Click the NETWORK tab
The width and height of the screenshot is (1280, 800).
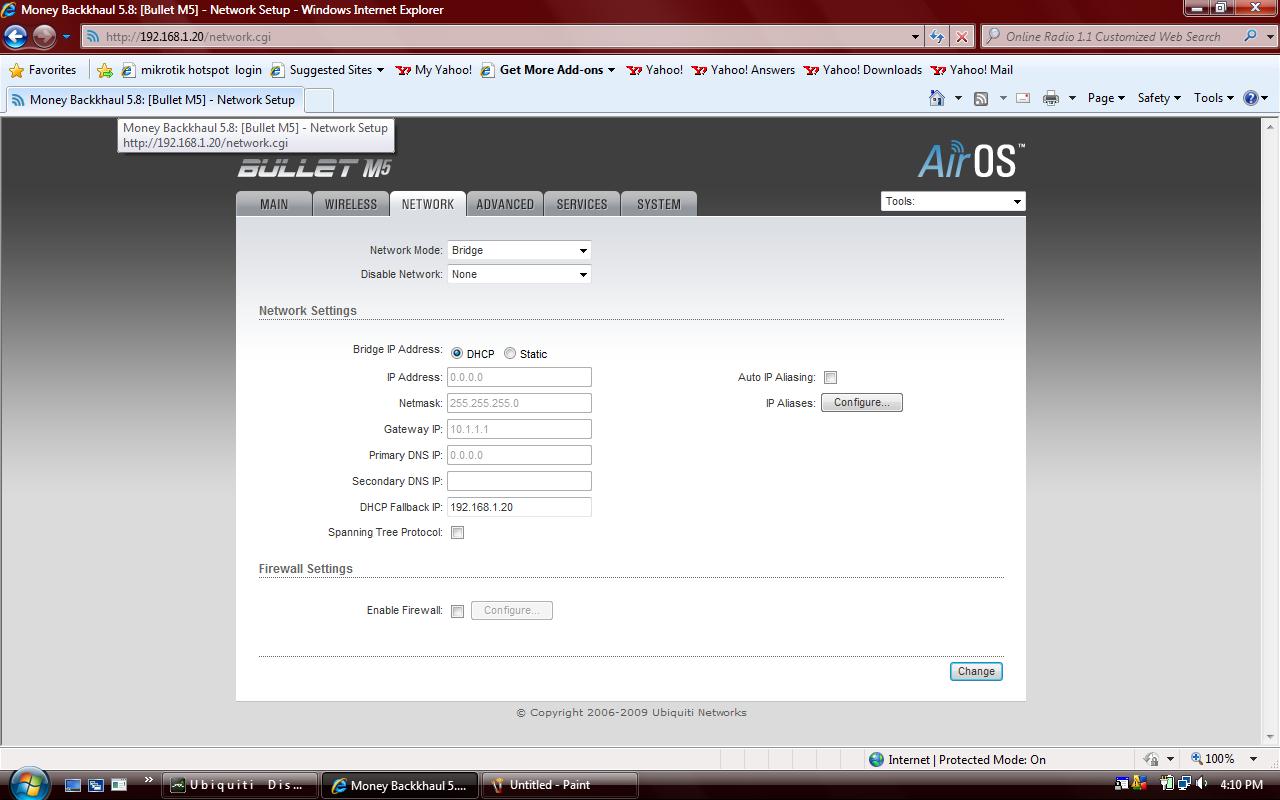tap(428, 204)
